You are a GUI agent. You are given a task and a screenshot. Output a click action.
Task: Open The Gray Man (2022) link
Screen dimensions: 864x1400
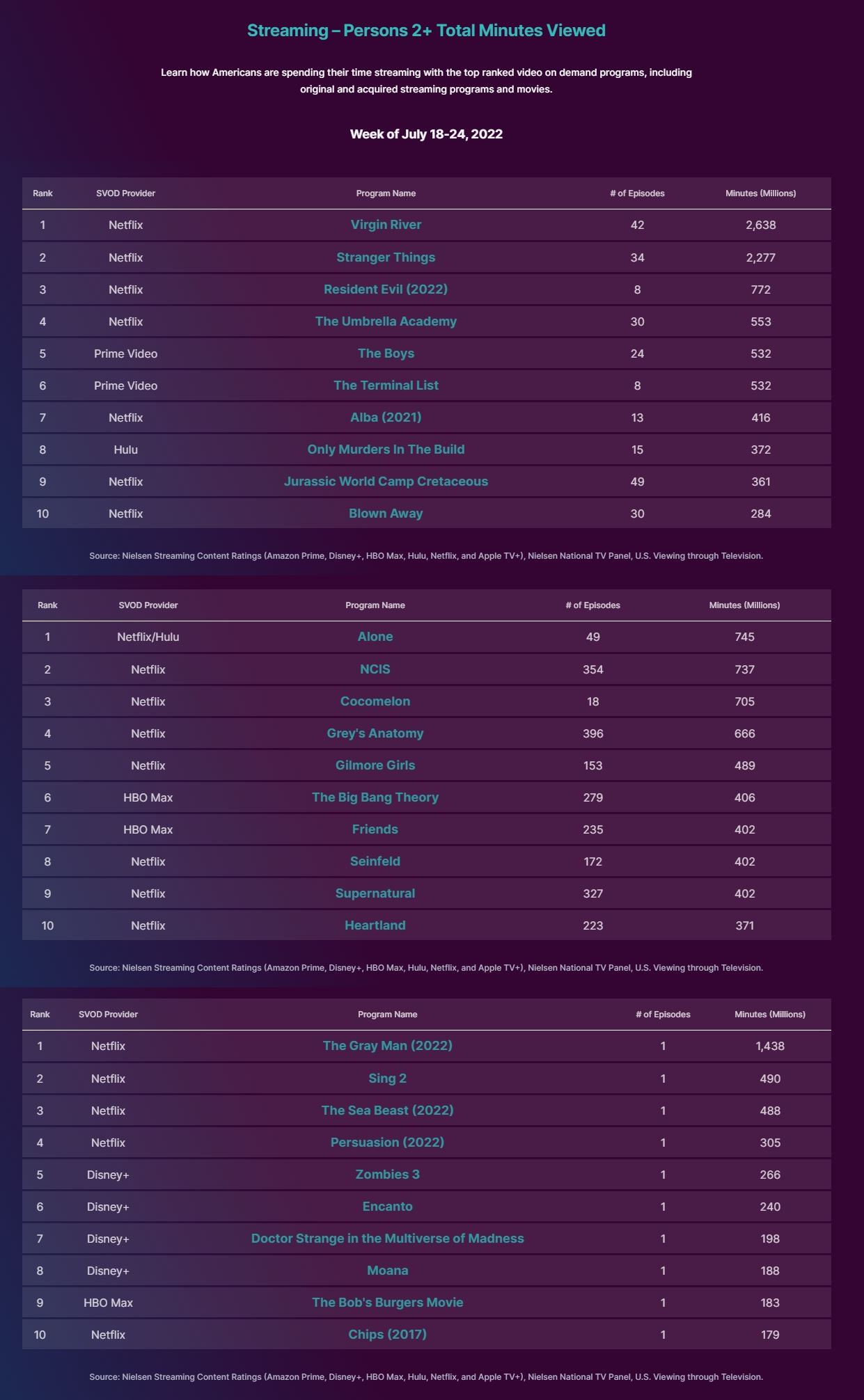point(387,1046)
